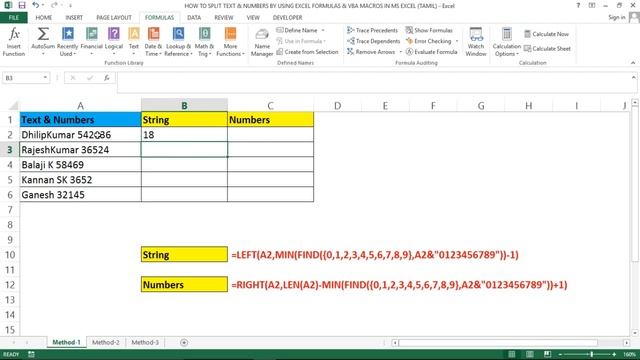Zoom in with the plus button

pyautogui.click(x=614, y=354)
